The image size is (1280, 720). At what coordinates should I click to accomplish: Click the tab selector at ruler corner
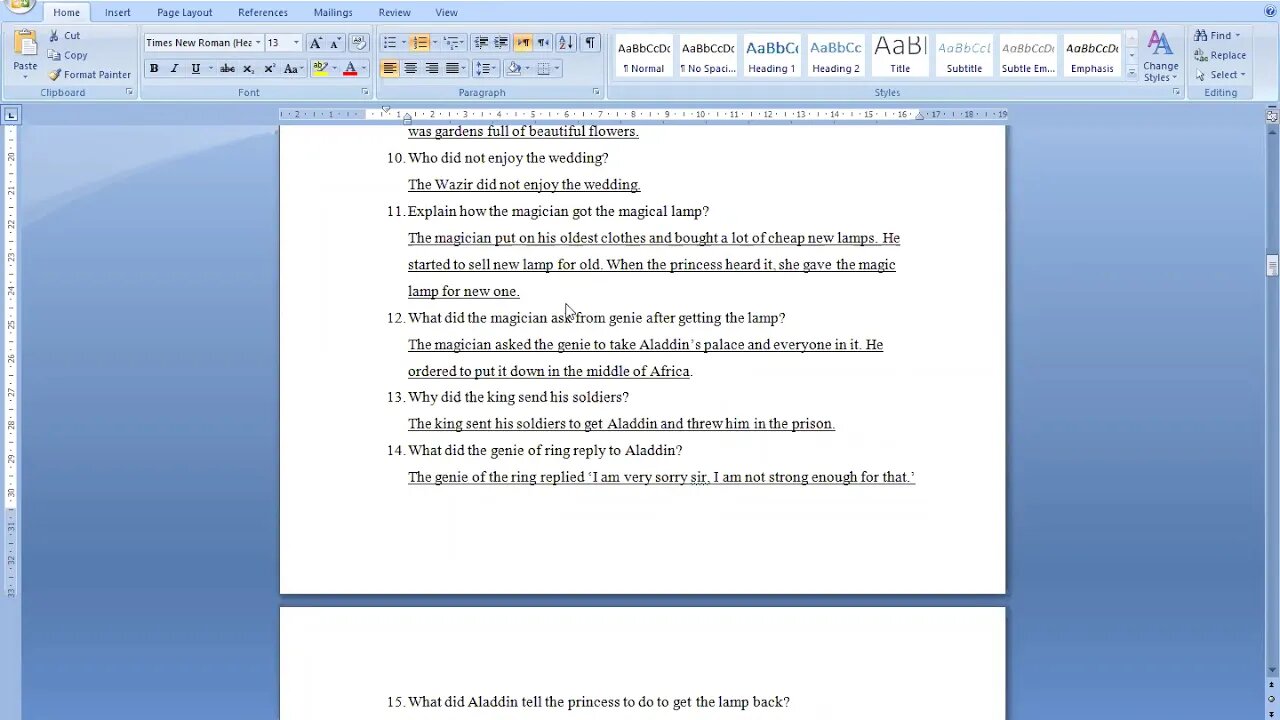(11, 115)
